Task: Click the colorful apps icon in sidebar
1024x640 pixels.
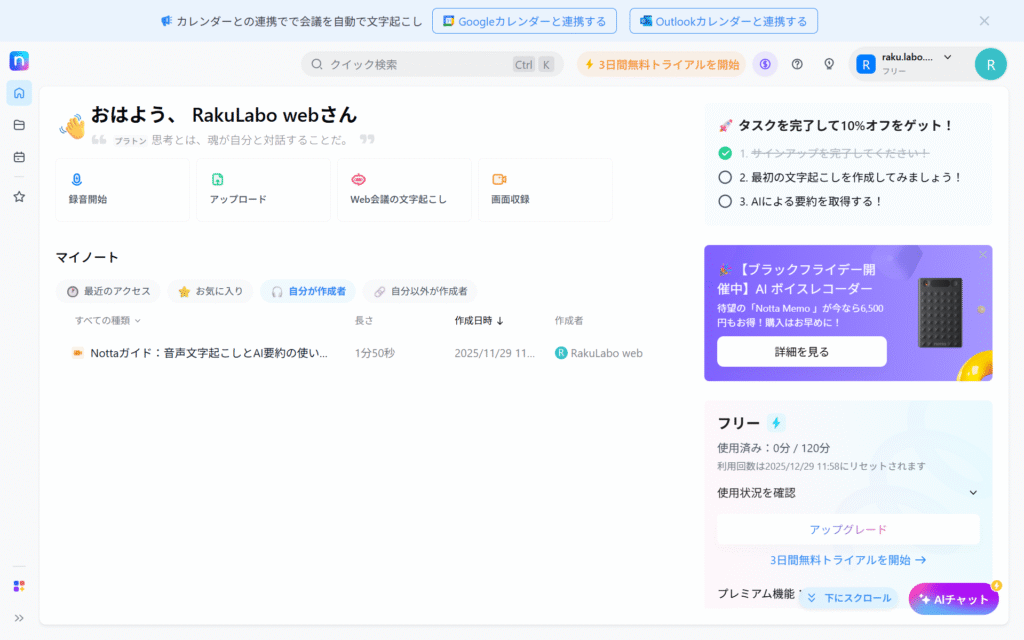Action: point(19,586)
